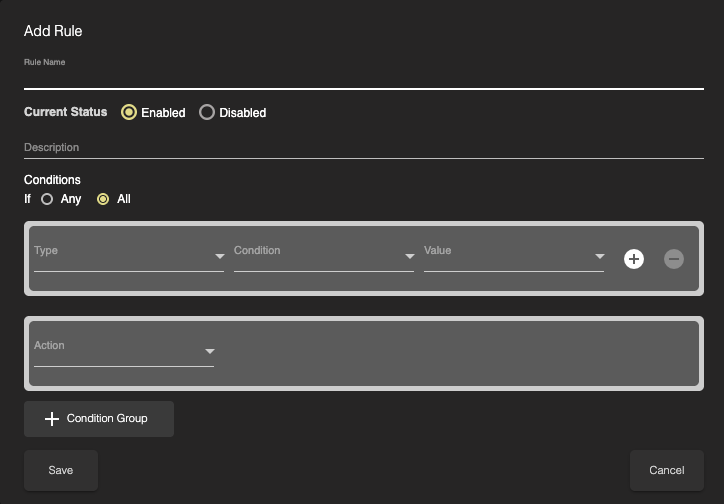Image resolution: width=724 pixels, height=504 pixels.
Task: Open the Type dropdown
Action: (120, 257)
